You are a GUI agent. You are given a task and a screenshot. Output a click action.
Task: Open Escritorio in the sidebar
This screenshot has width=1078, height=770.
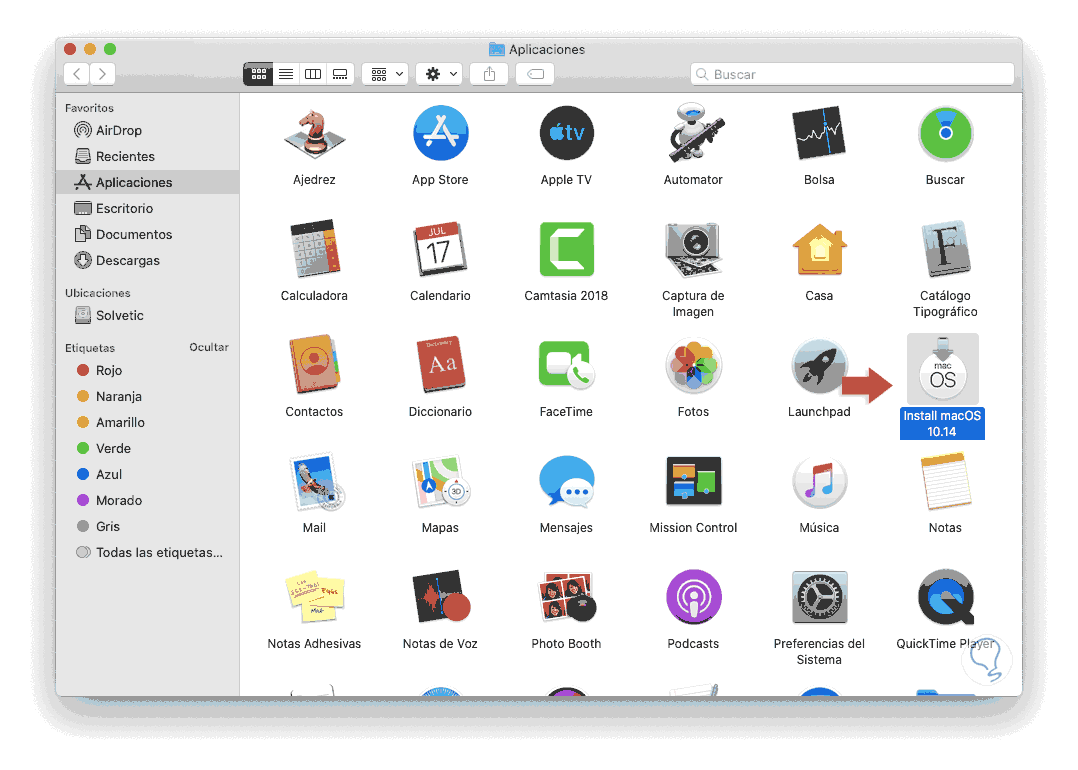coord(148,208)
